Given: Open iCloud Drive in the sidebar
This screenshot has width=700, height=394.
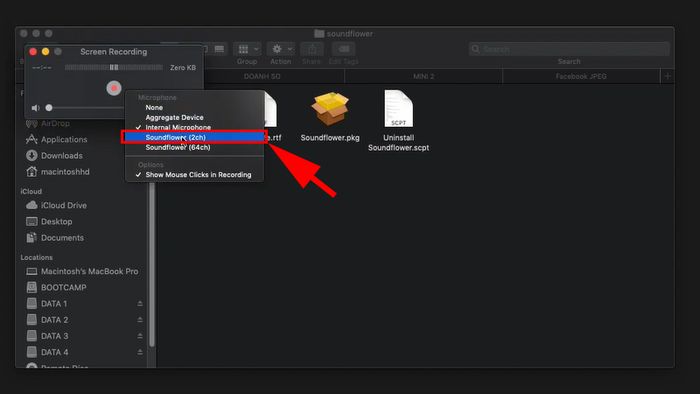Looking at the screenshot, I should 64,205.
